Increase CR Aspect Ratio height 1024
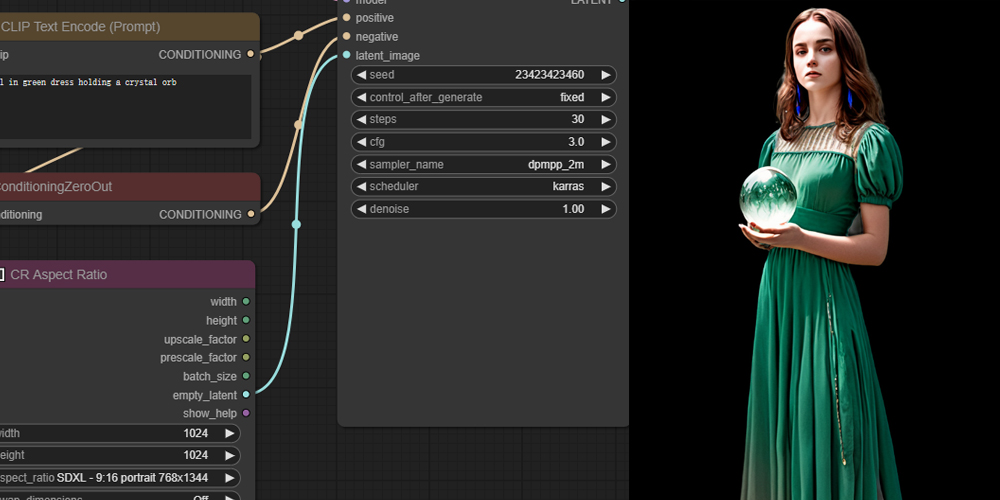 230,455
